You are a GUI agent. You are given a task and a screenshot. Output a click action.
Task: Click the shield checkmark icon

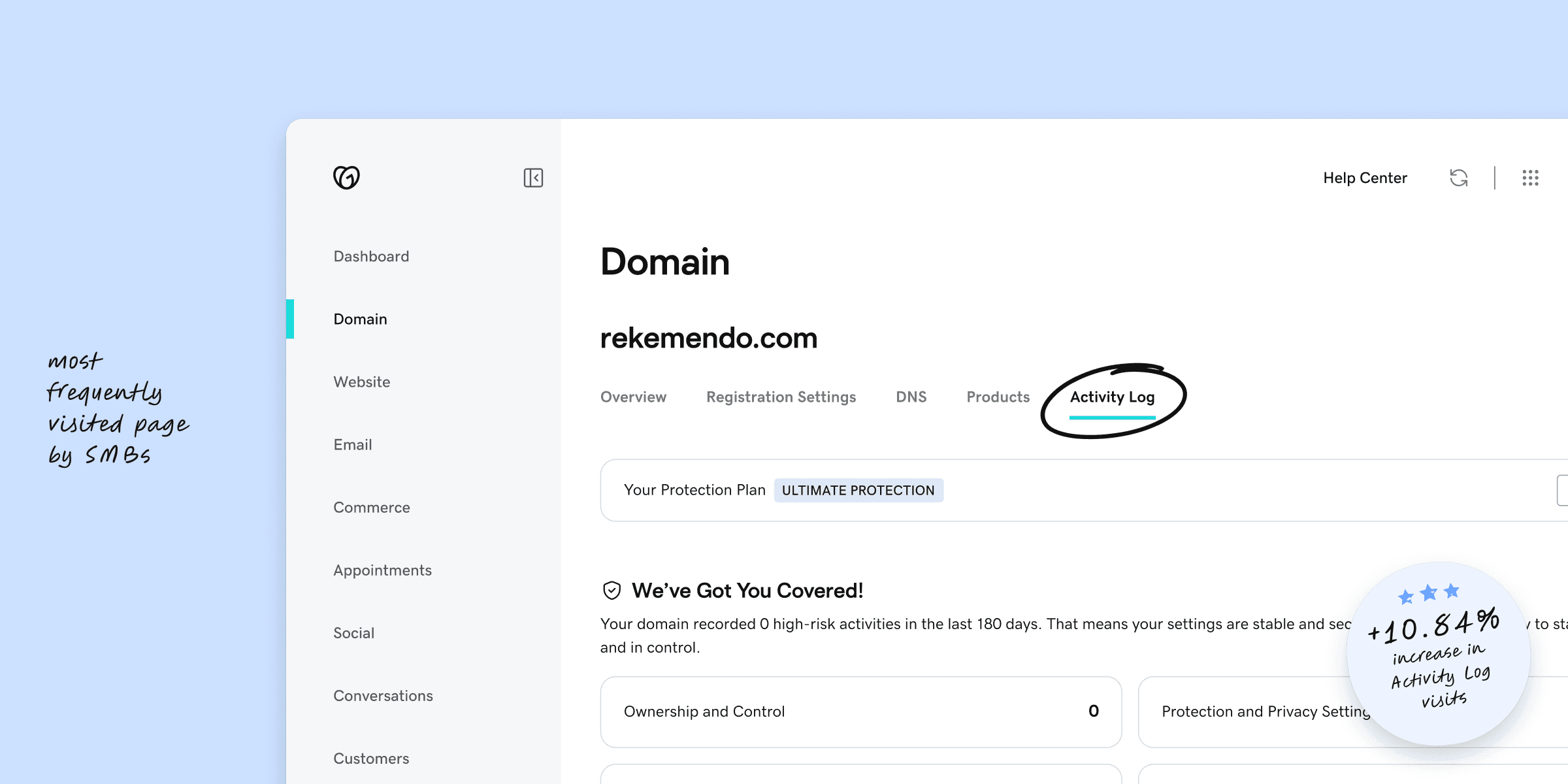[612, 591]
